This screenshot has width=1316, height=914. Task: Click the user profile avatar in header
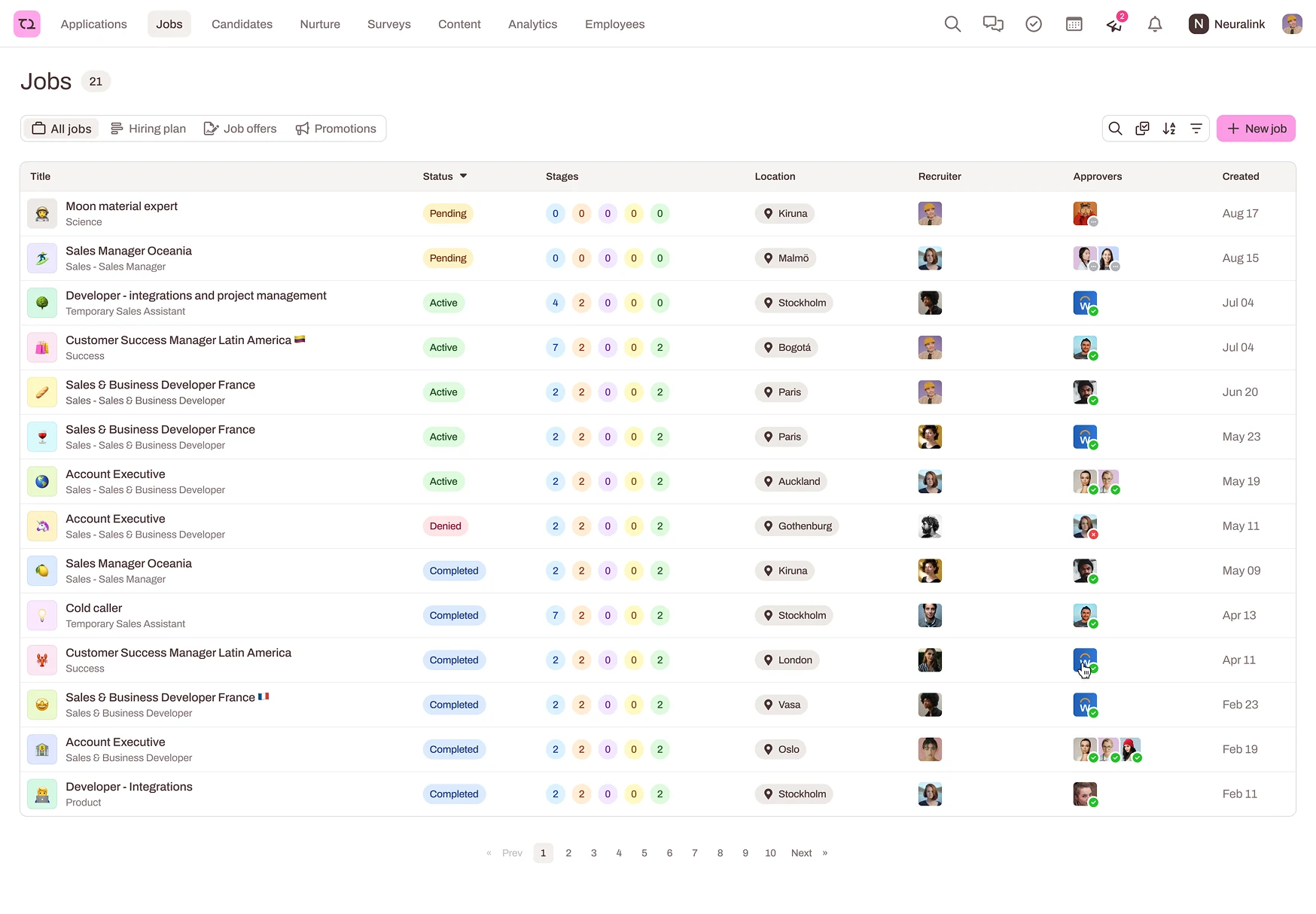pyautogui.click(x=1292, y=24)
